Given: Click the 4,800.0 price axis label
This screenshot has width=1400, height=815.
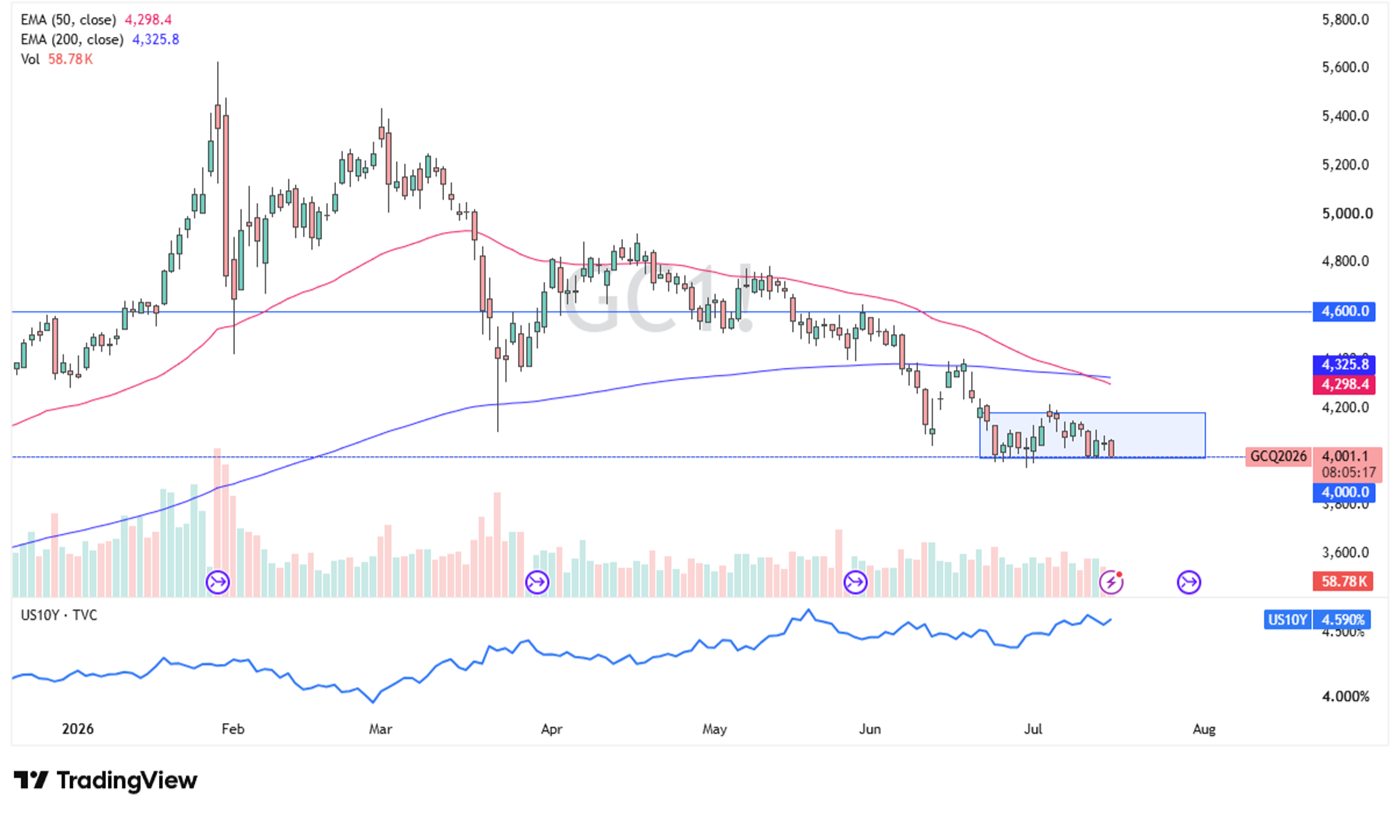Looking at the screenshot, I should tap(1345, 262).
